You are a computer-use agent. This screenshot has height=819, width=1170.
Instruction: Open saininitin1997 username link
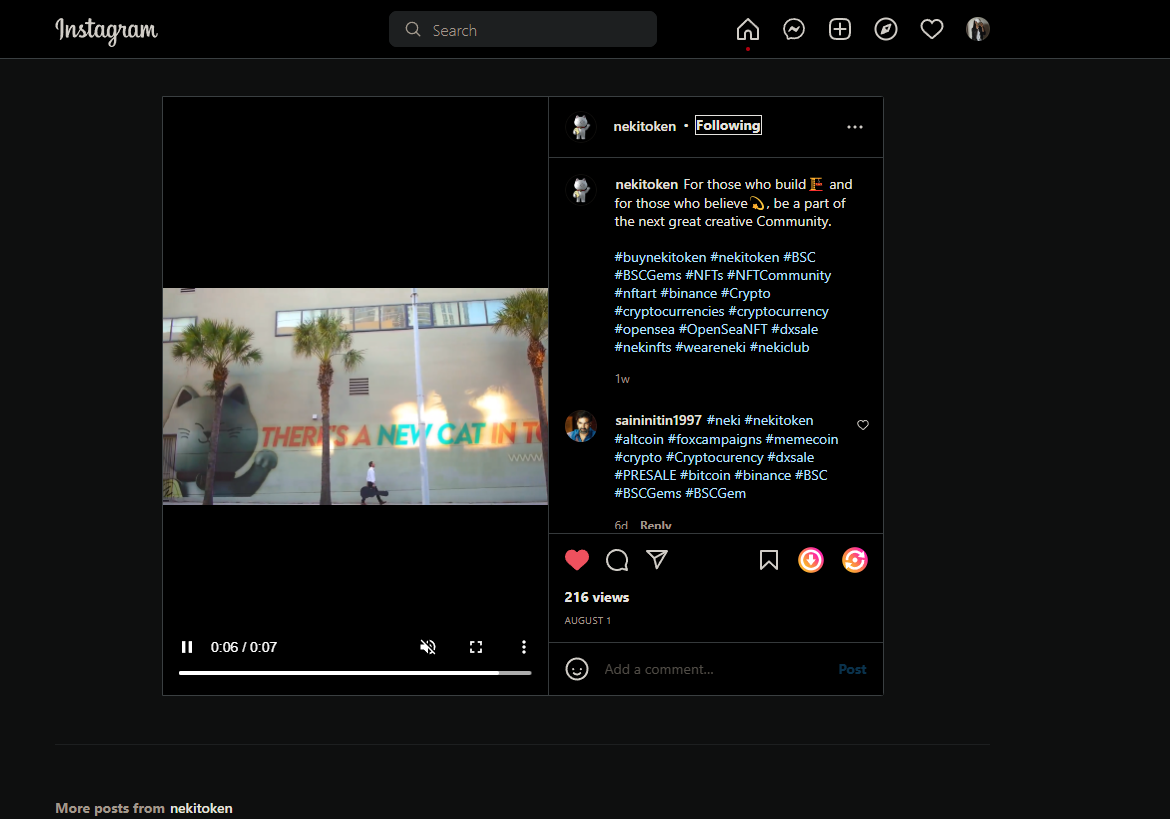click(x=658, y=421)
